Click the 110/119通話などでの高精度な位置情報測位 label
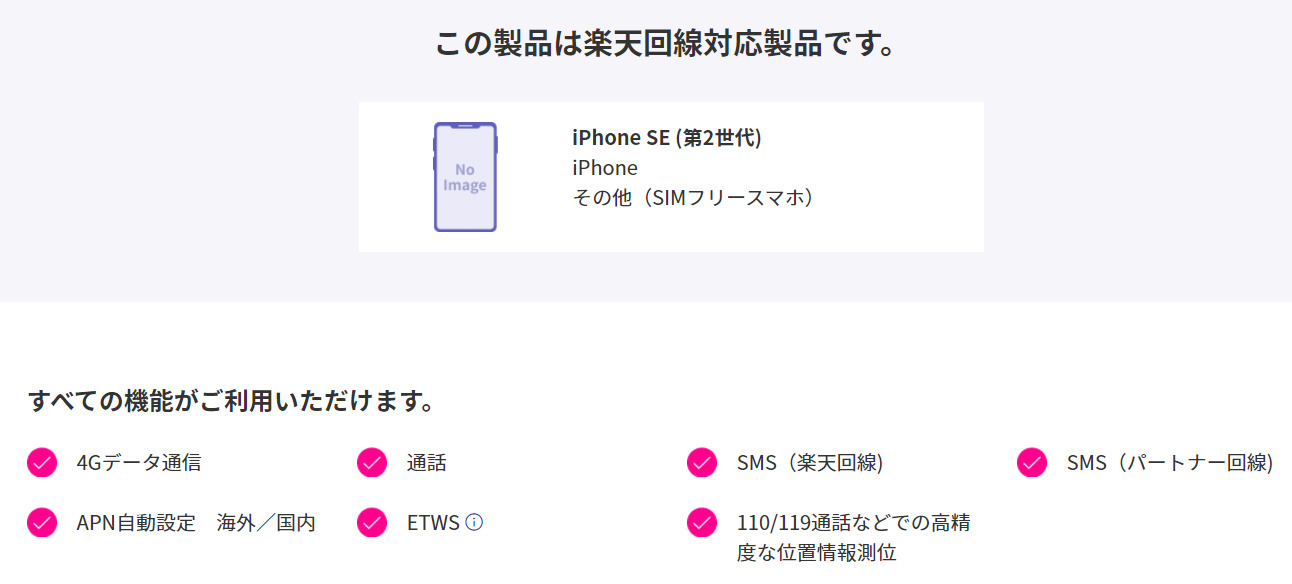Screen dimensions: 1292x584 tap(853, 537)
